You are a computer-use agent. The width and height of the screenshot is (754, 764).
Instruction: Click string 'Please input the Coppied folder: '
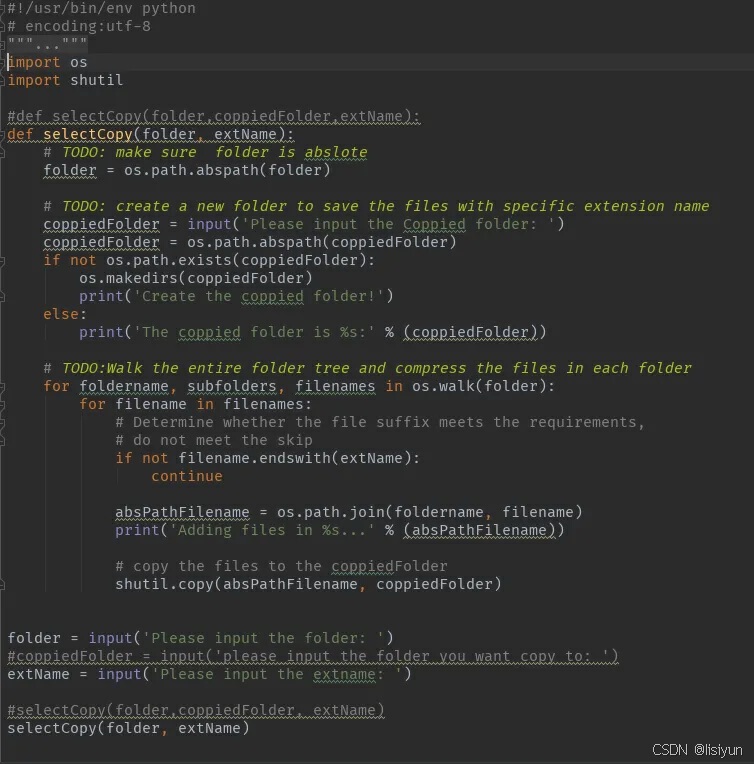[398, 225]
